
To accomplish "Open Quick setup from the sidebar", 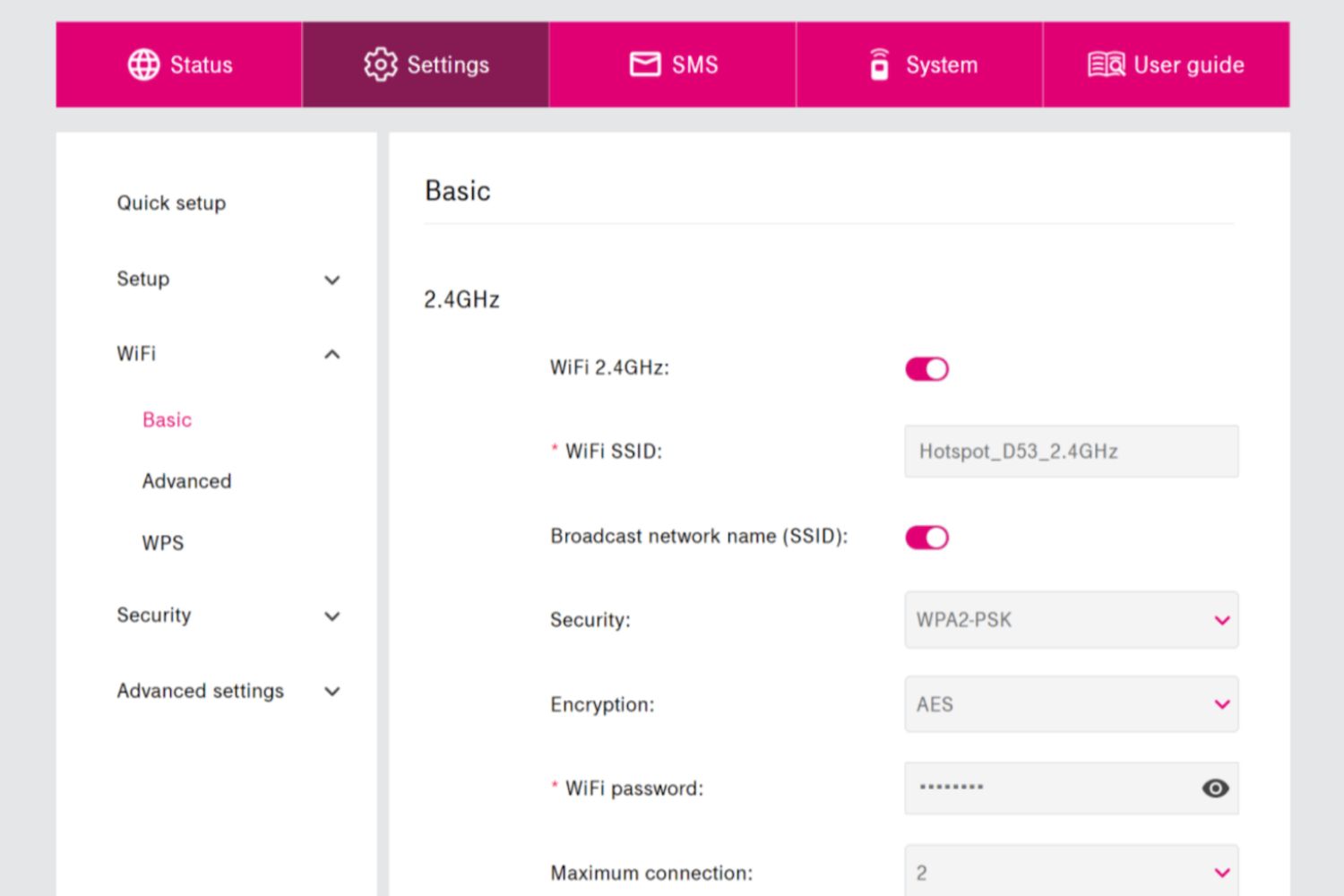I will 170,202.
